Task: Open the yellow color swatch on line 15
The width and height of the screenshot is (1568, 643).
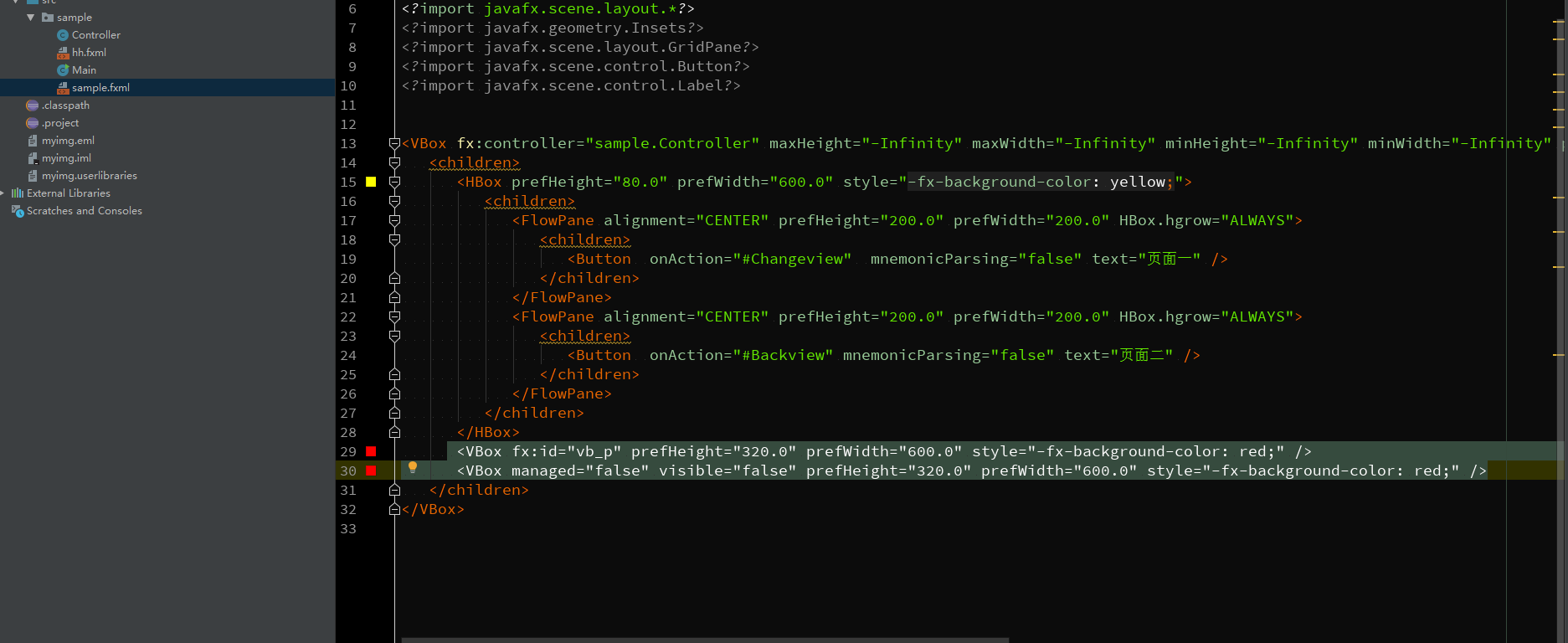Action: coord(371,182)
